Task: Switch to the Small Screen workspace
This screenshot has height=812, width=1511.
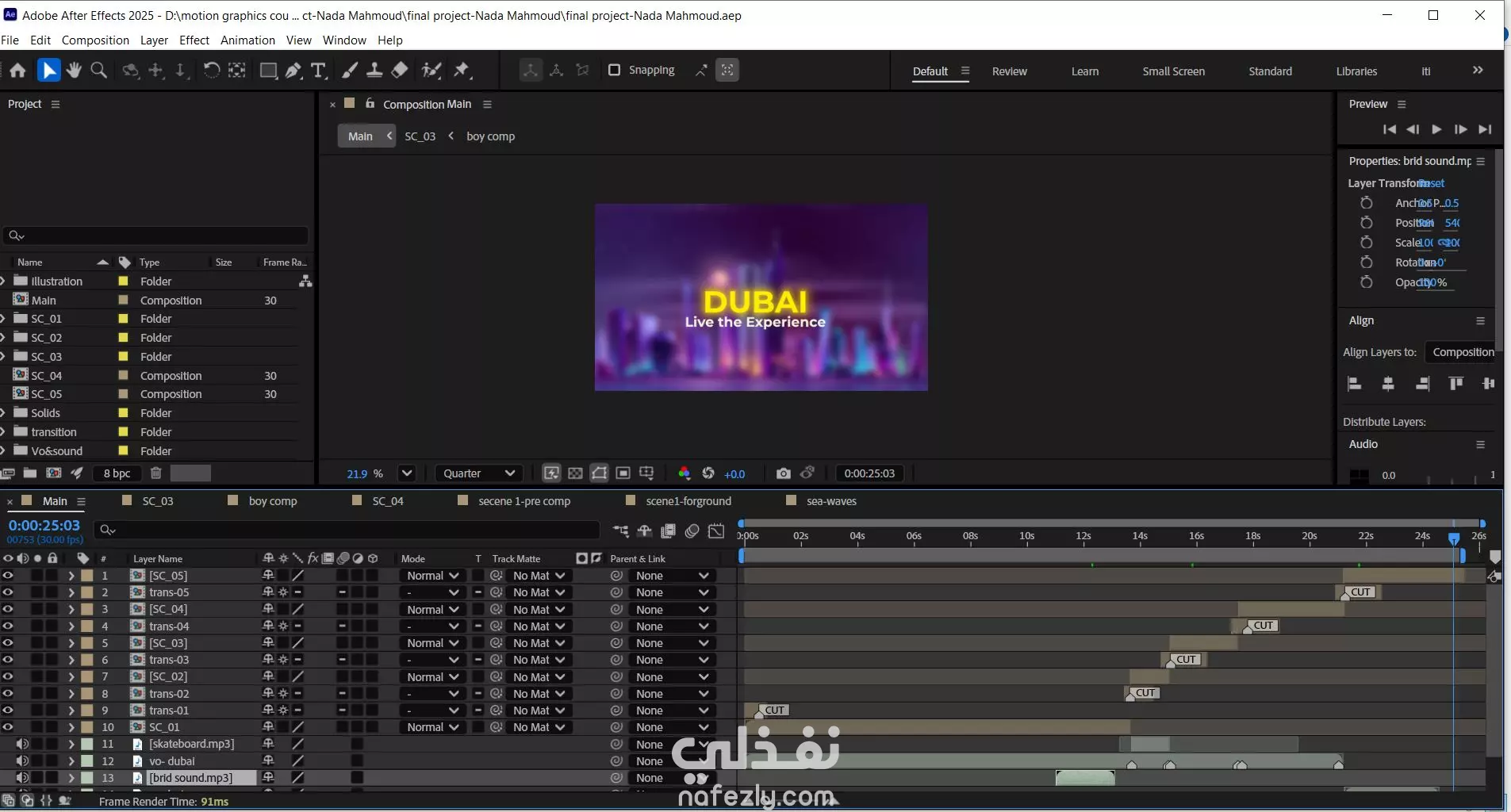Action: pyautogui.click(x=1173, y=71)
